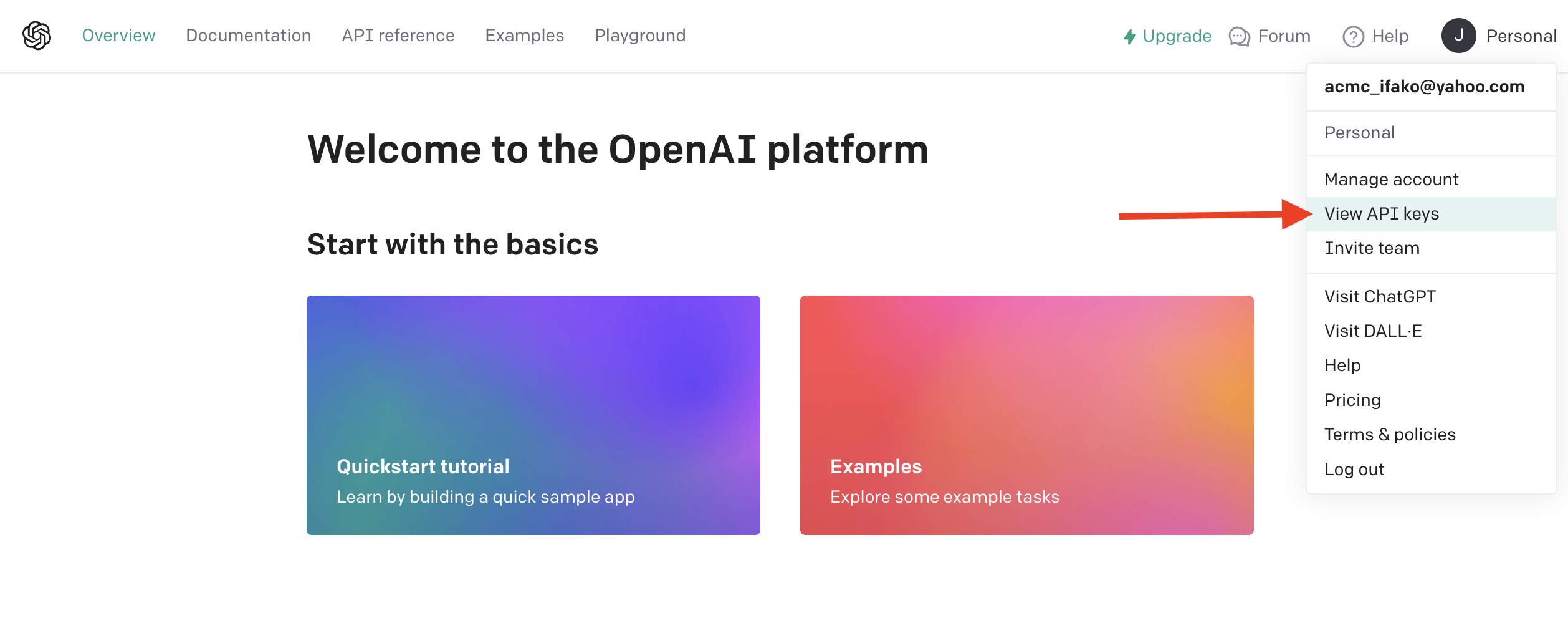Open the API reference tab
Screen dimensions: 1568x618
tap(398, 36)
